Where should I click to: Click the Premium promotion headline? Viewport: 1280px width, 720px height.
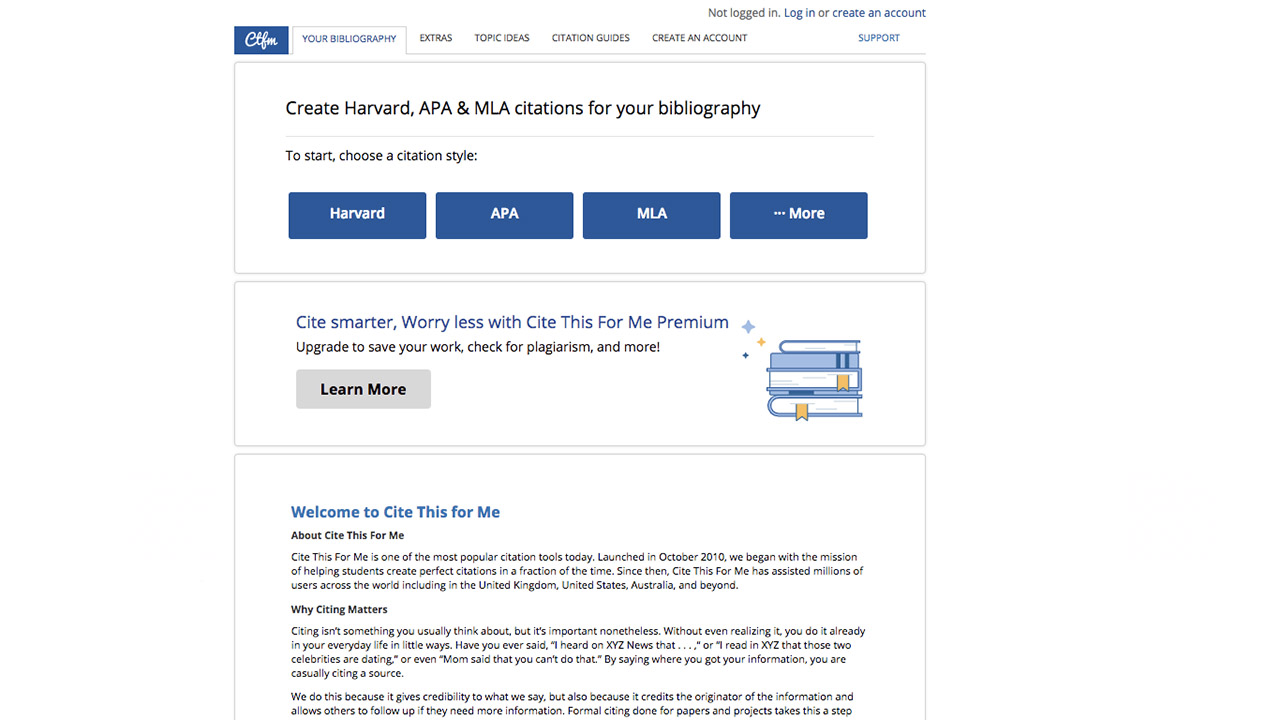click(512, 322)
